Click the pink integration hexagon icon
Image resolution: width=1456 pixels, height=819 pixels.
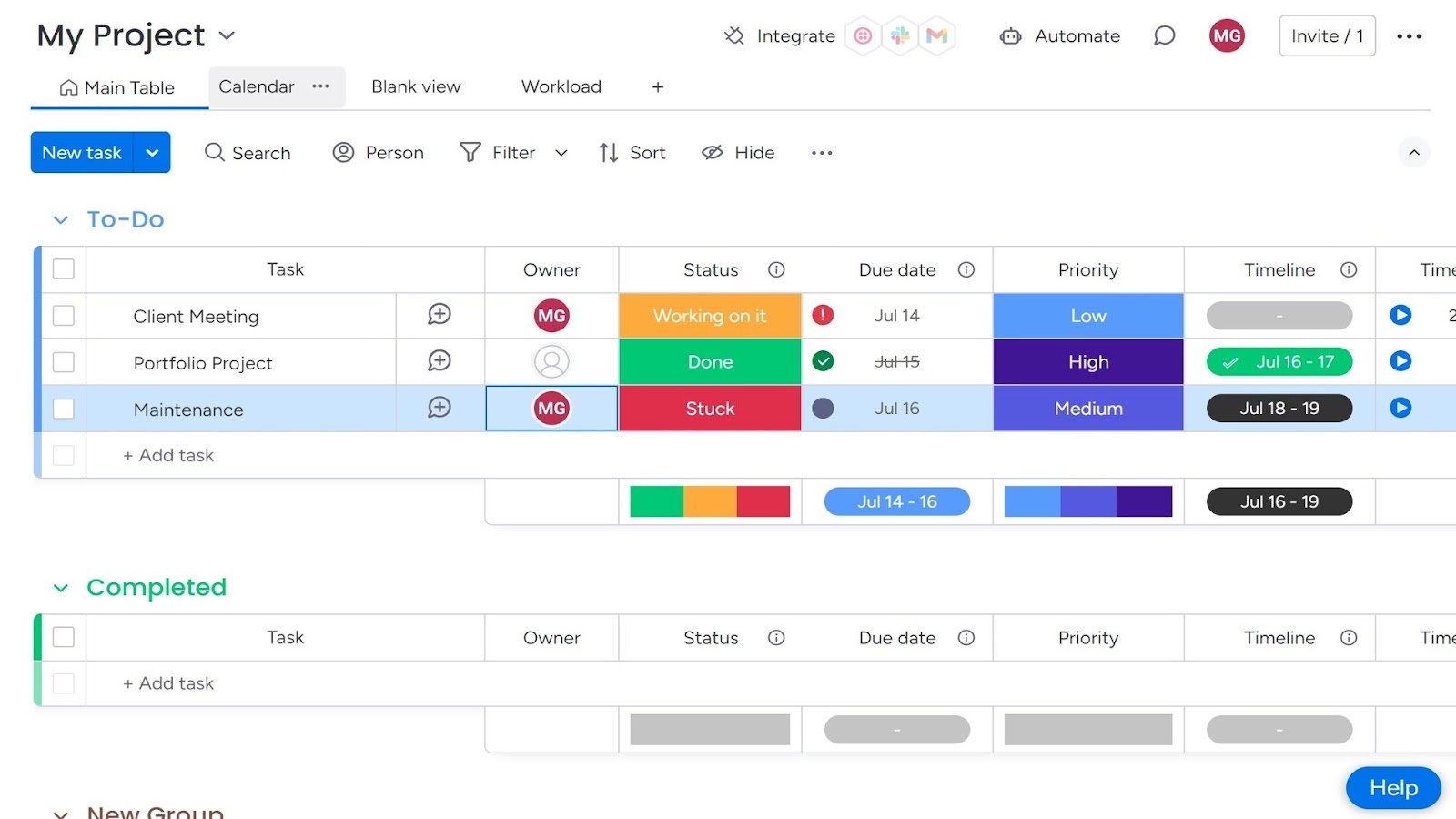point(863,36)
